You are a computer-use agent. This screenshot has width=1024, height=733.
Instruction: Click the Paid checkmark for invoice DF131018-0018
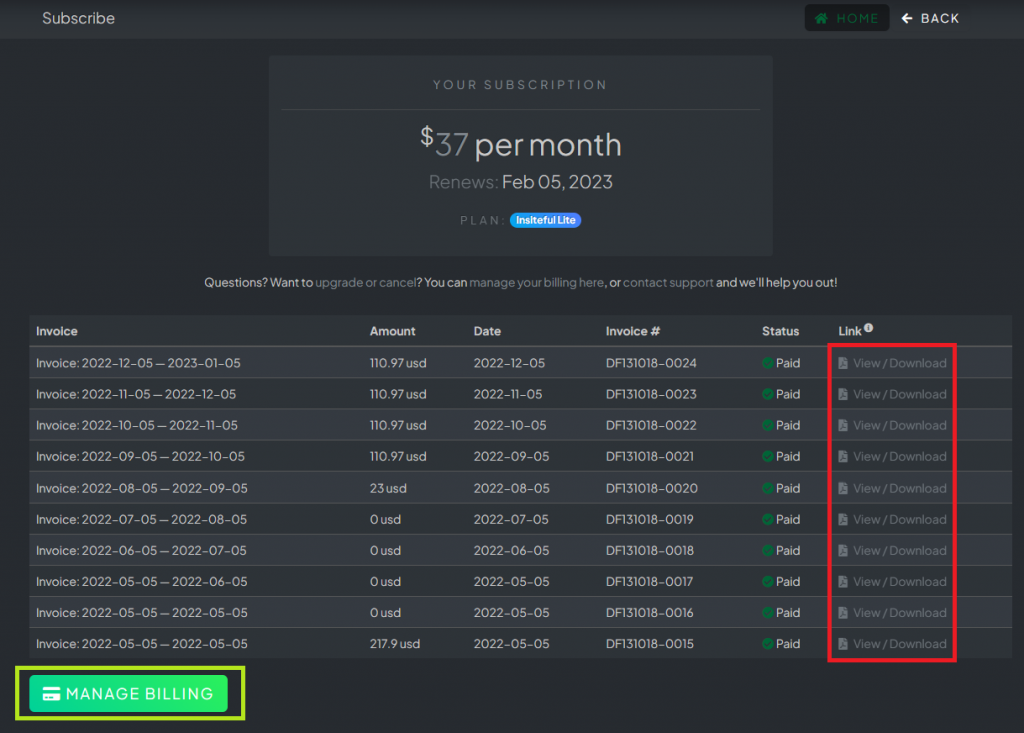[767, 551]
